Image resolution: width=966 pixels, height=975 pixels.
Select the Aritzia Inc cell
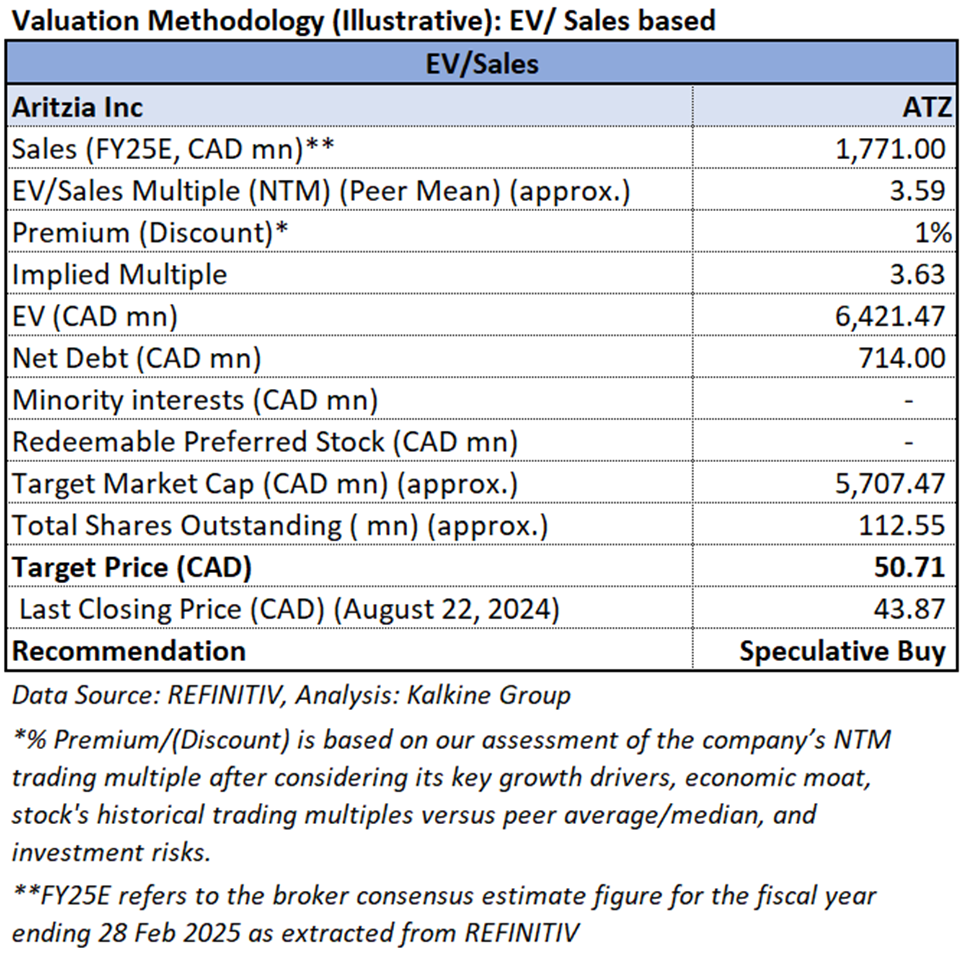78,107
